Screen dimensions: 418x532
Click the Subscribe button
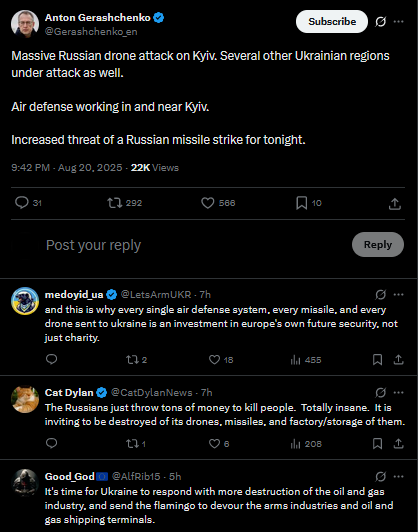tap(332, 21)
